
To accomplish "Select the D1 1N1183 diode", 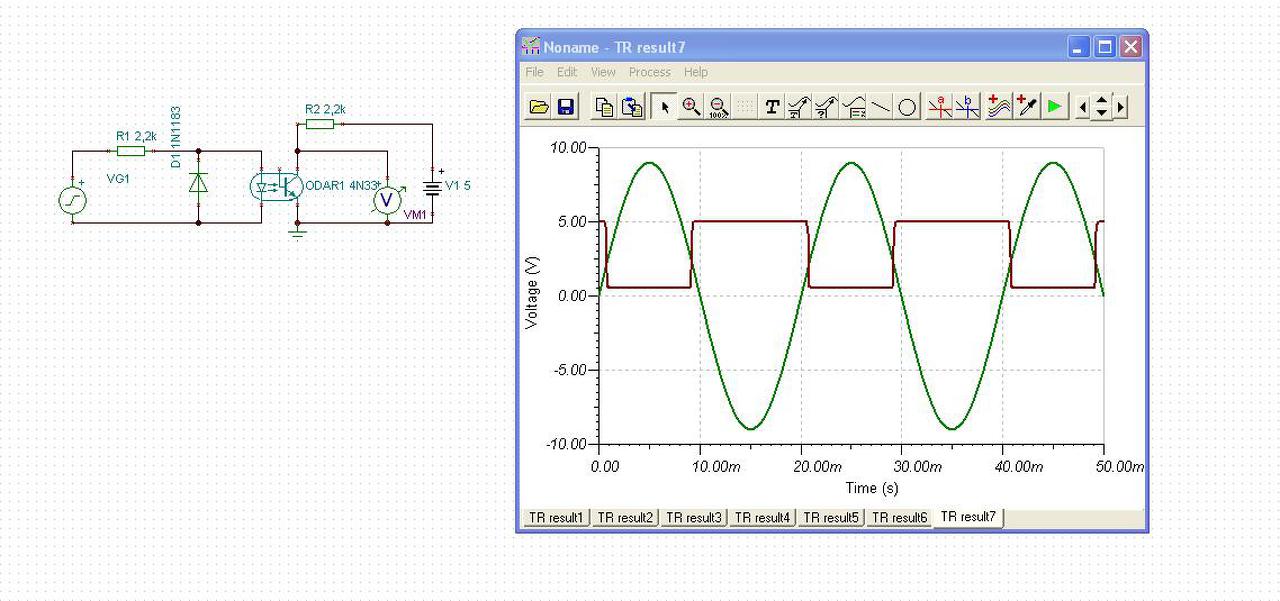I will point(199,183).
